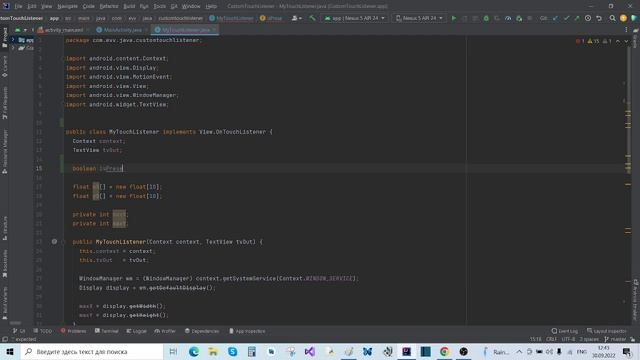This screenshot has height=360, width=640.
Task: Open the Nexus 5 API 24 device dropdown
Action: point(419,18)
